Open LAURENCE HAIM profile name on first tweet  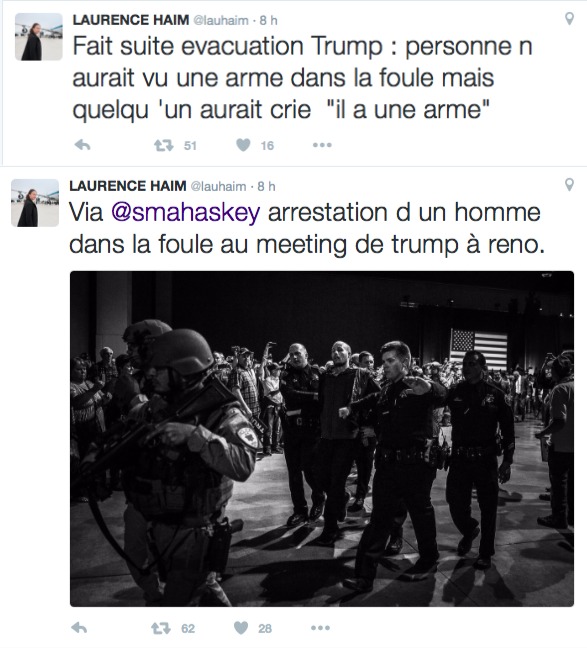(131, 20)
